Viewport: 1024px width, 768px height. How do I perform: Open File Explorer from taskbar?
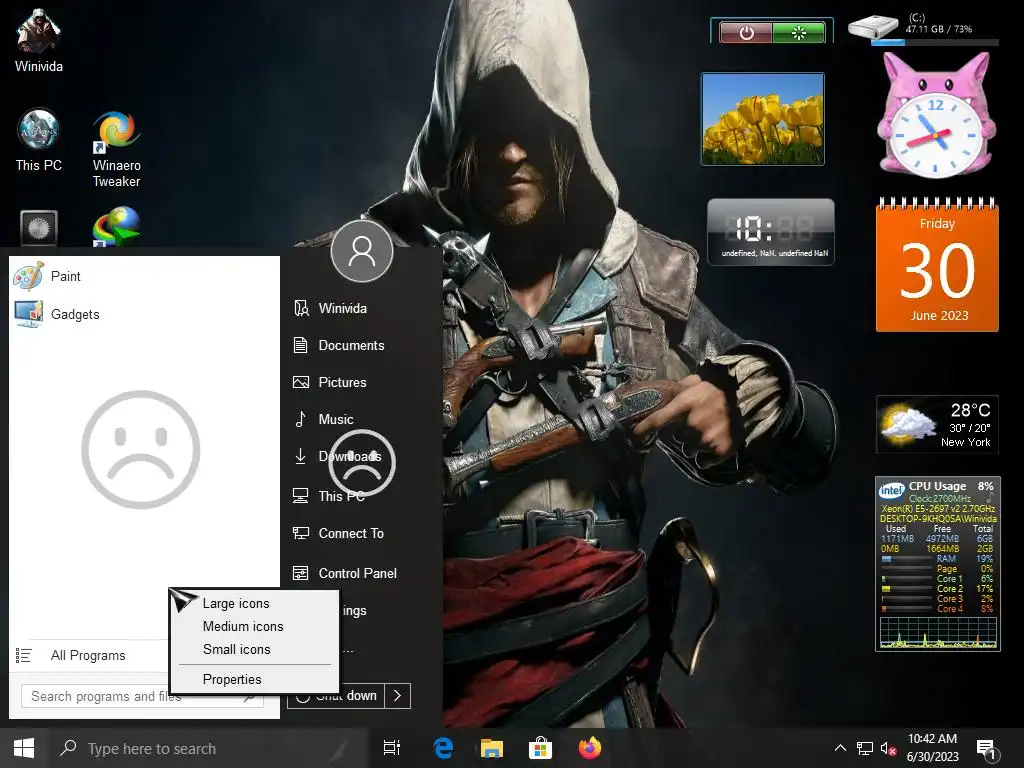pyautogui.click(x=492, y=748)
